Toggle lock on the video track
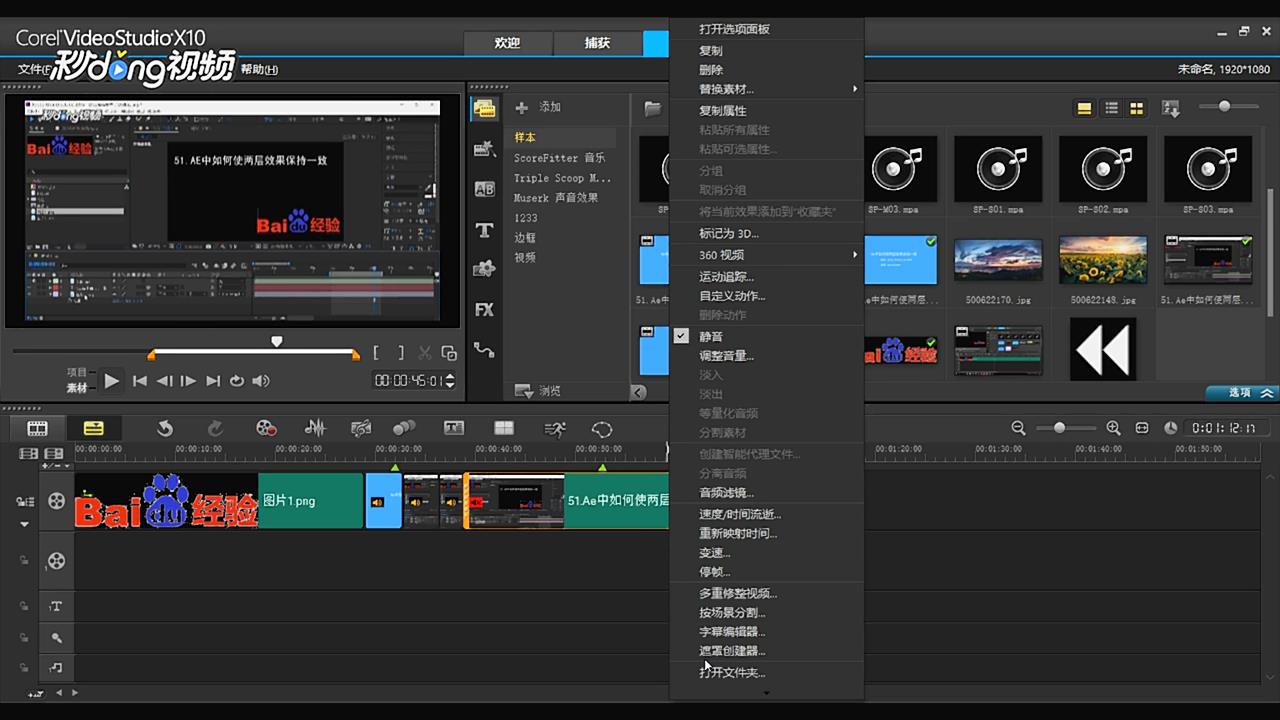Image resolution: width=1280 pixels, height=720 pixels. point(22,501)
